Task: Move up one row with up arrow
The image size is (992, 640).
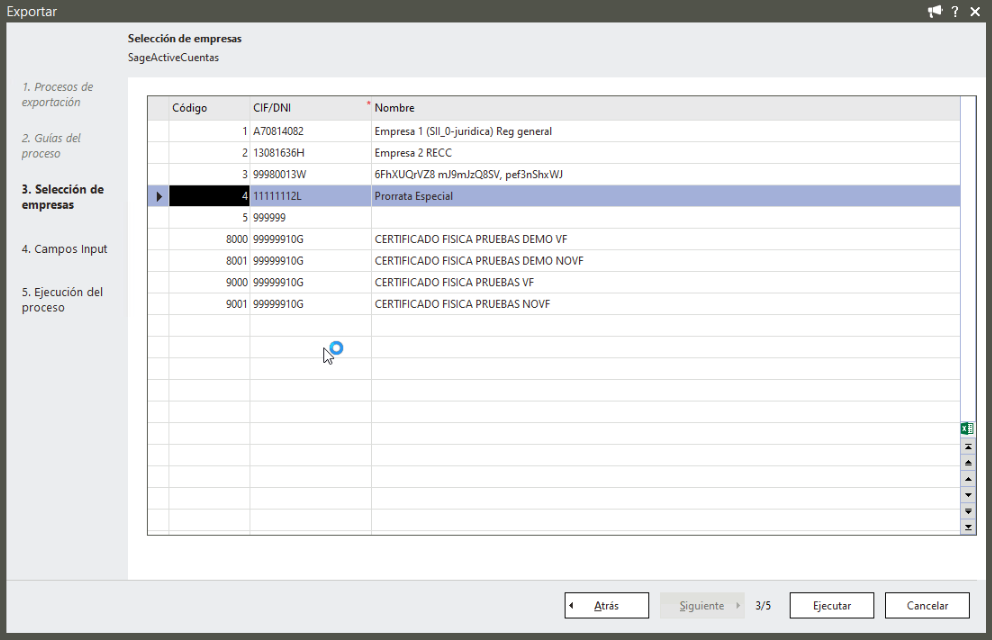Action: tap(967, 478)
